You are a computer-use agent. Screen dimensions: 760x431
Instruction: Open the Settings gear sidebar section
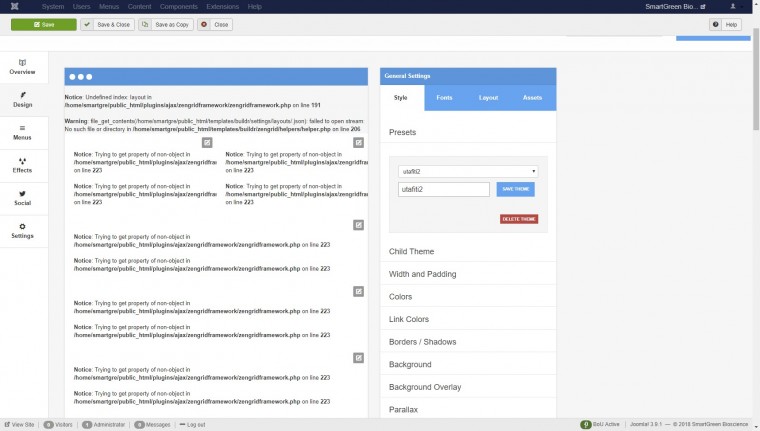tap(22, 231)
